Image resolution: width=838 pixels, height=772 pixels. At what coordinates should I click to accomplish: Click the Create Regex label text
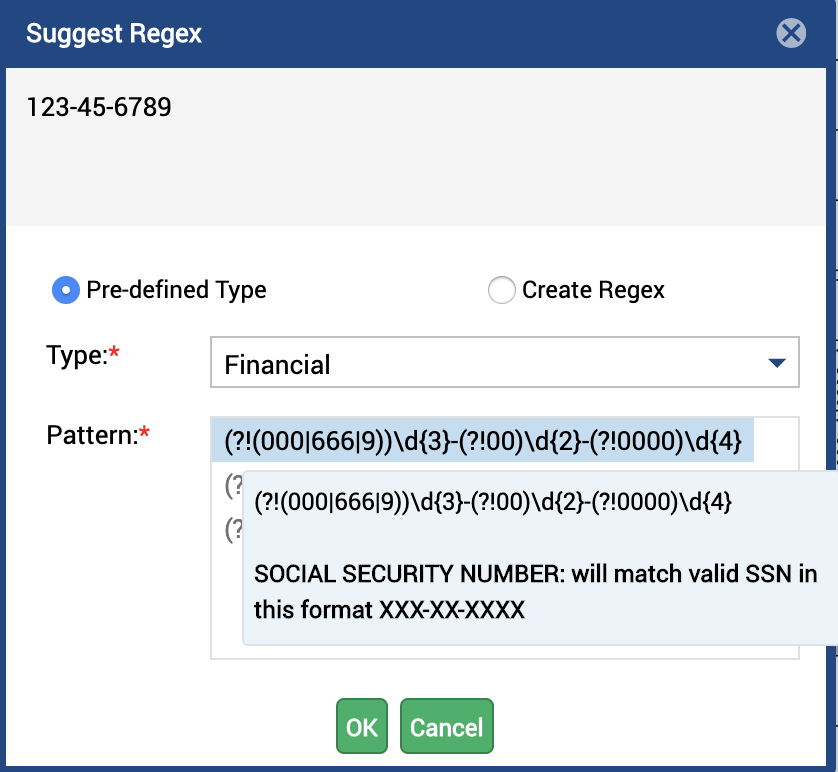coord(593,290)
